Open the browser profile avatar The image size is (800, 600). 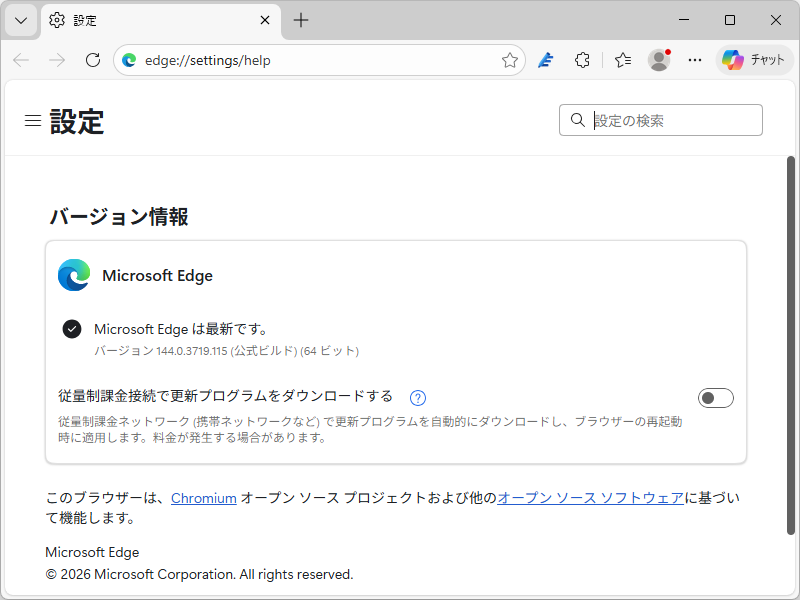click(659, 59)
